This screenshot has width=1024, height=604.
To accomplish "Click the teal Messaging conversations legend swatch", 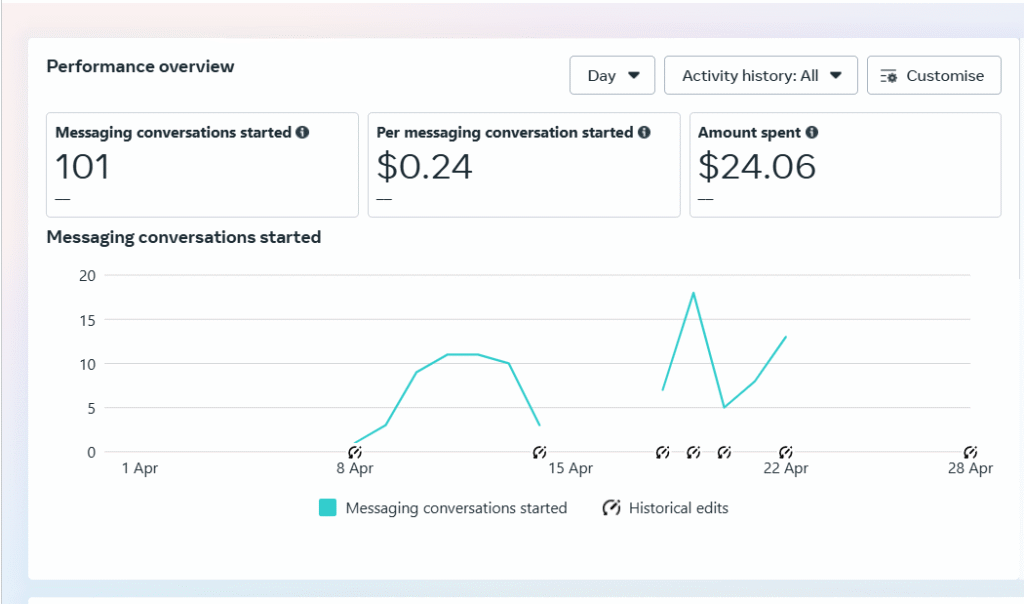I will point(328,508).
